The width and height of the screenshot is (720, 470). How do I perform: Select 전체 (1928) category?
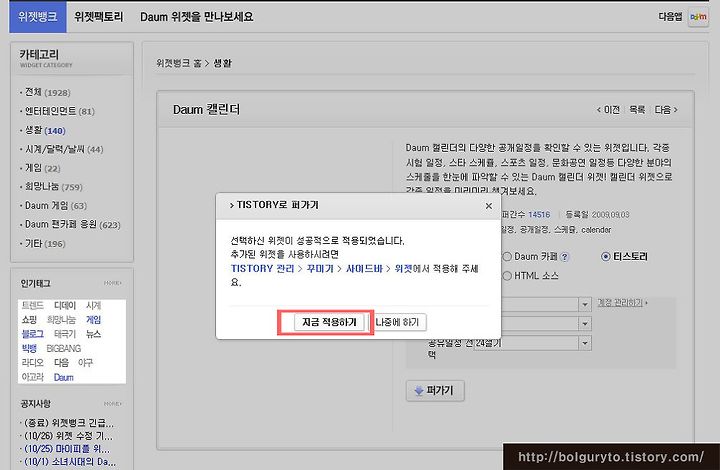coord(47,93)
